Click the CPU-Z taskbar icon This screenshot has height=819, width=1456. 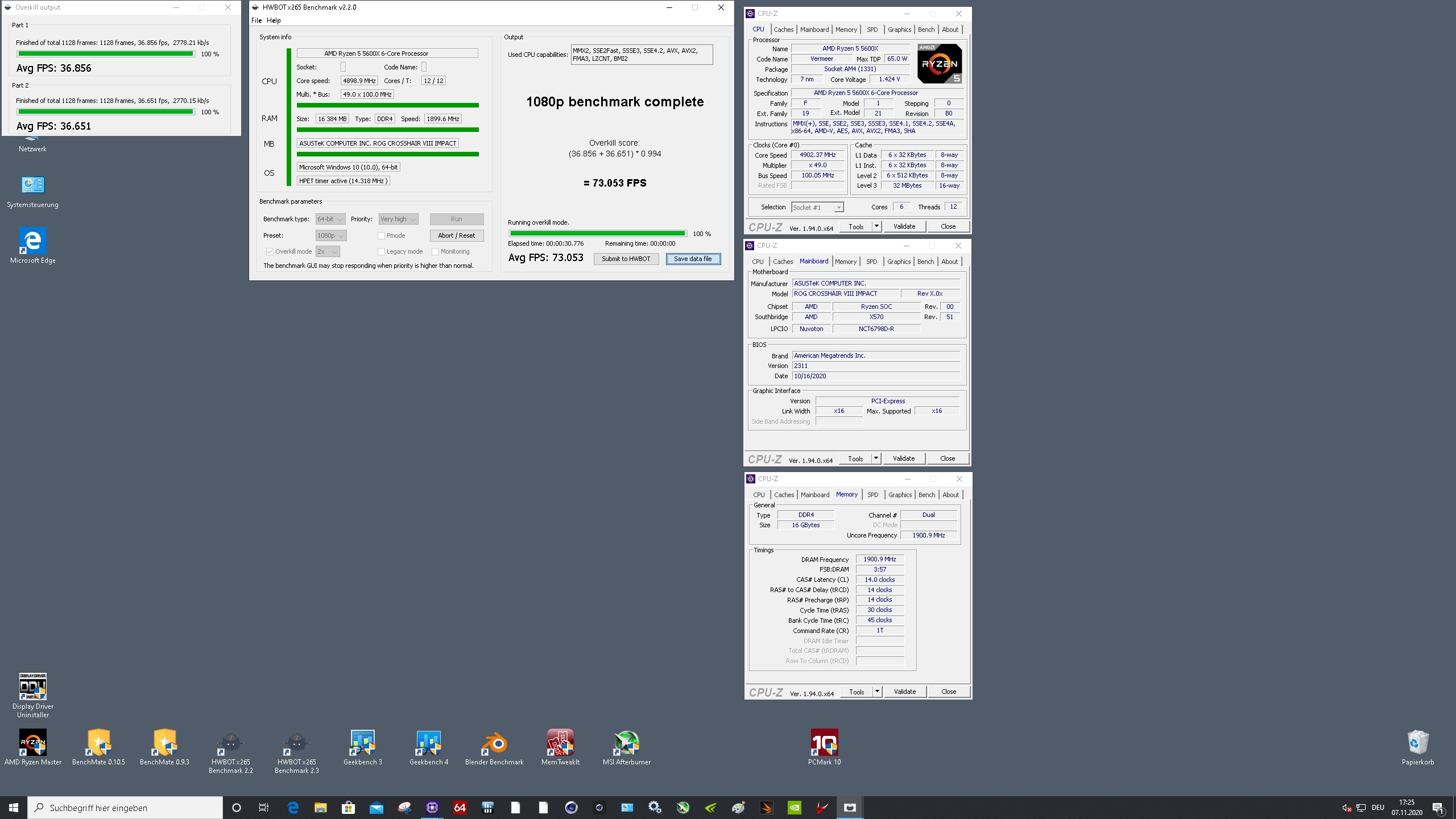click(432, 808)
